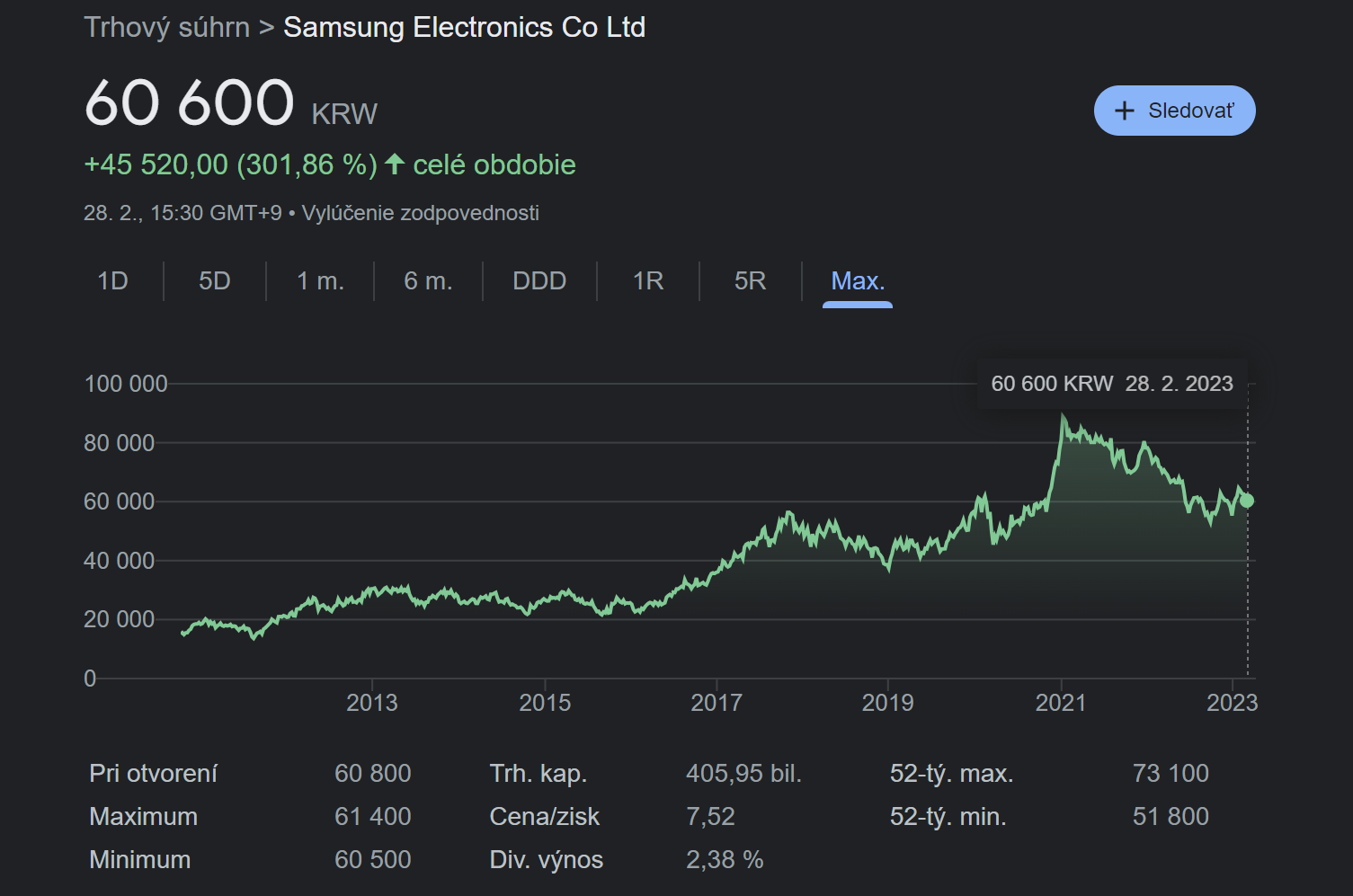Click the active Max. range tab

coord(858,281)
